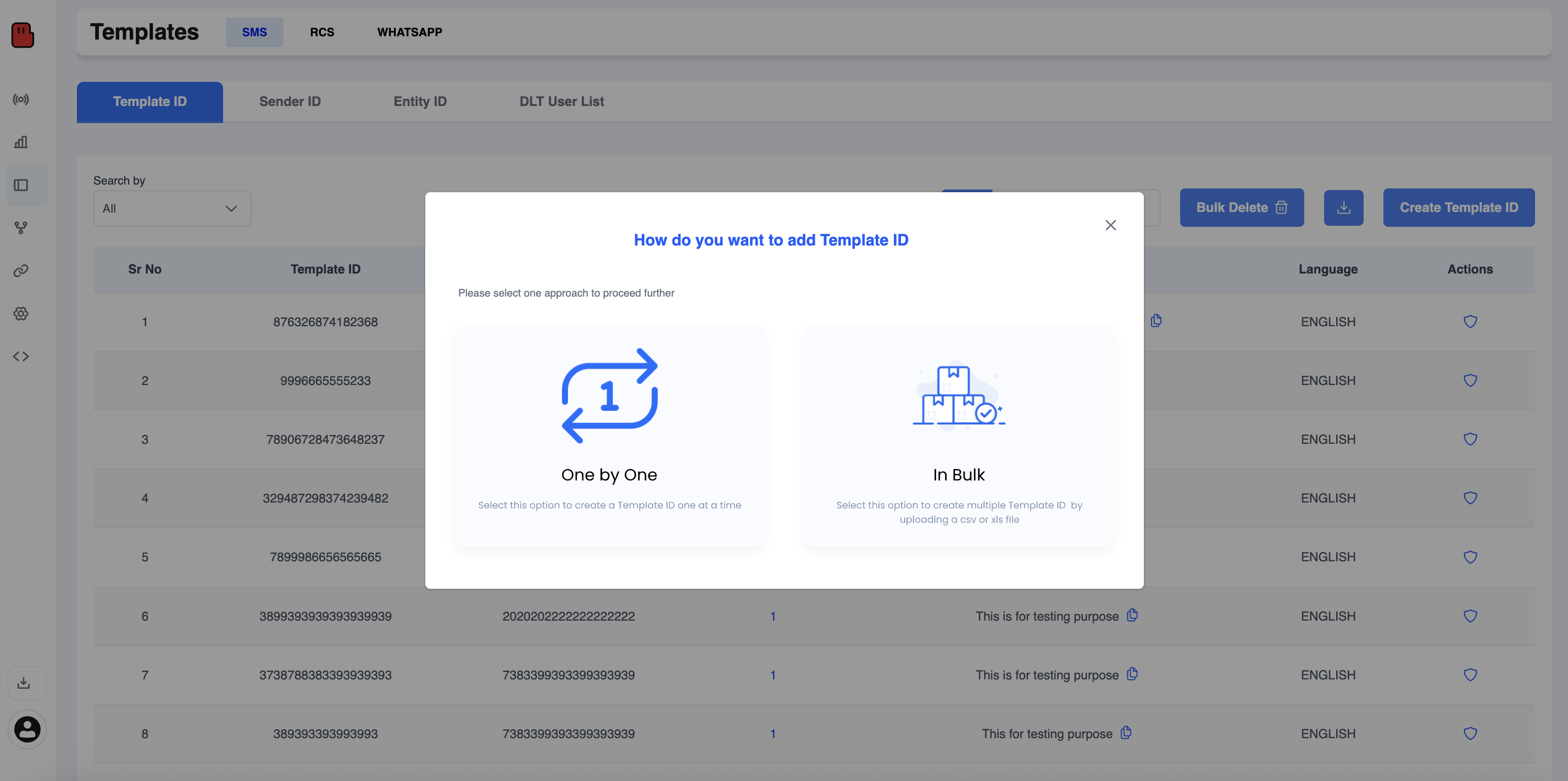Select the DLT User List tab

[x=562, y=102]
